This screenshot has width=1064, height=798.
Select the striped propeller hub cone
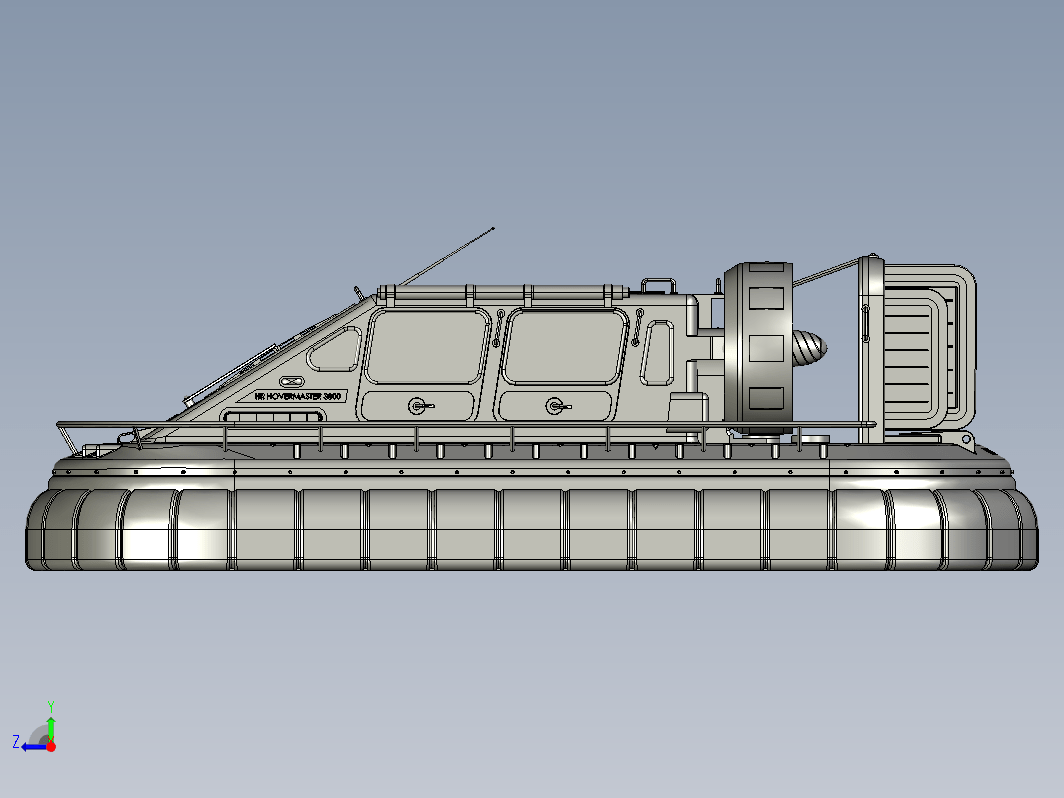810,348
